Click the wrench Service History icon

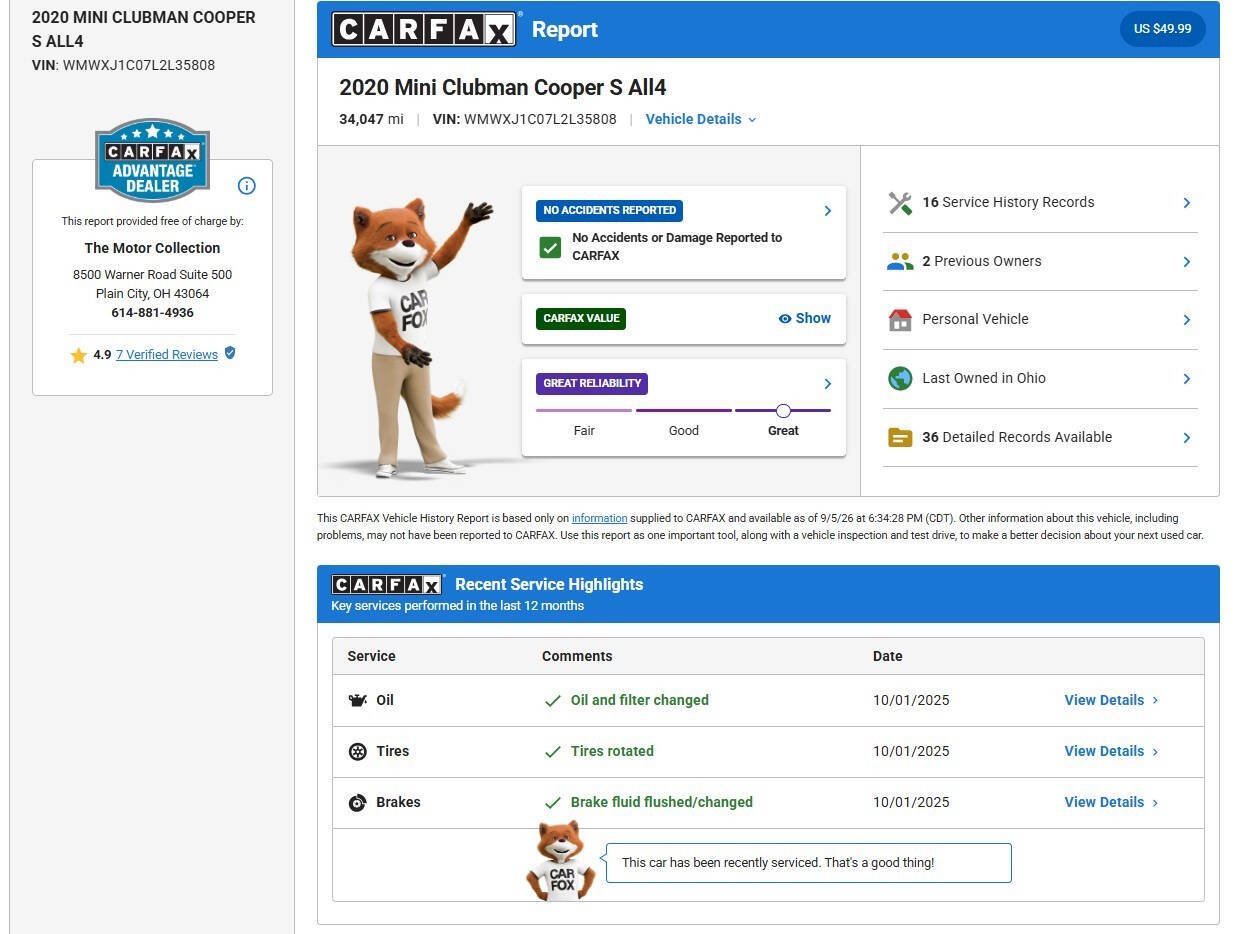(x=900, y=203)
